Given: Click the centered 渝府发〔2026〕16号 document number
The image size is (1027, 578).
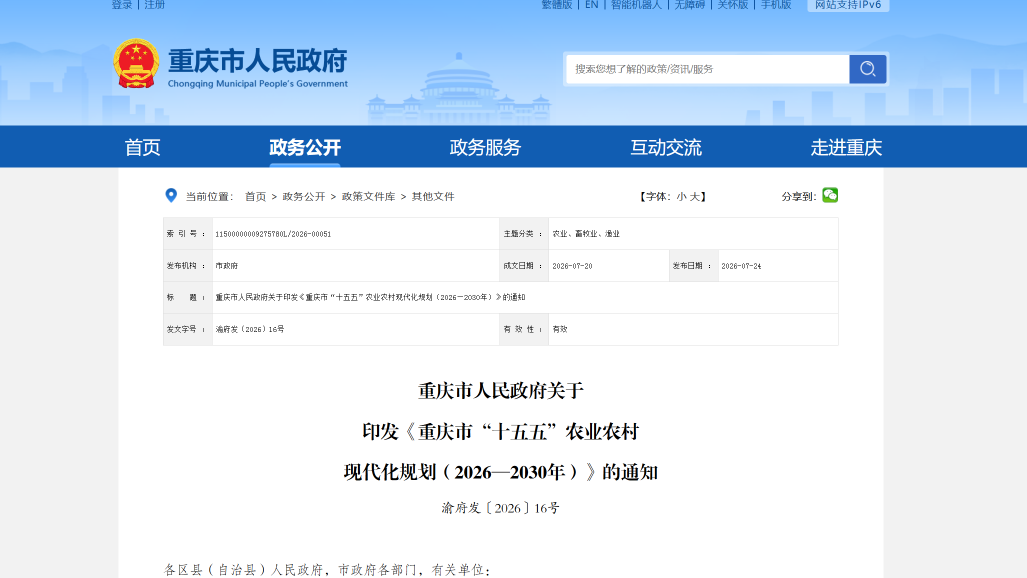Looking at the screenshot, I should 500,508.
